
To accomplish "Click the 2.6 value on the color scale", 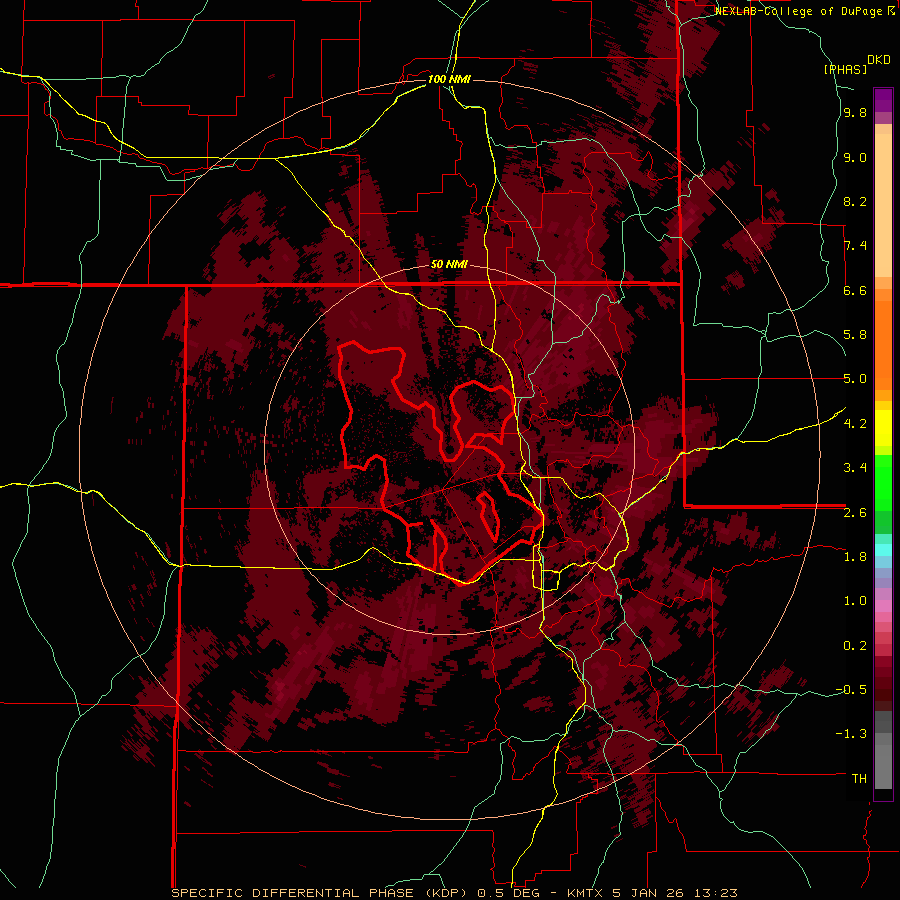I will point(855,513).
